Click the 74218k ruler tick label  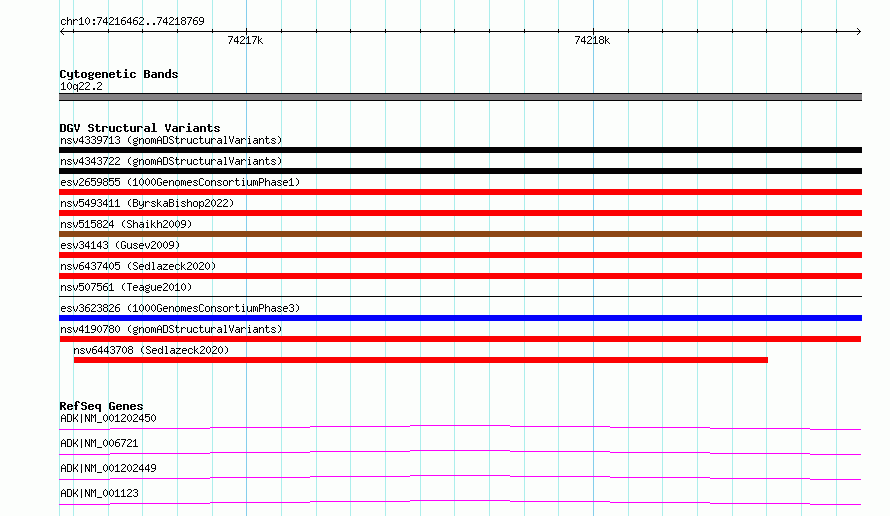coord(592,40)
